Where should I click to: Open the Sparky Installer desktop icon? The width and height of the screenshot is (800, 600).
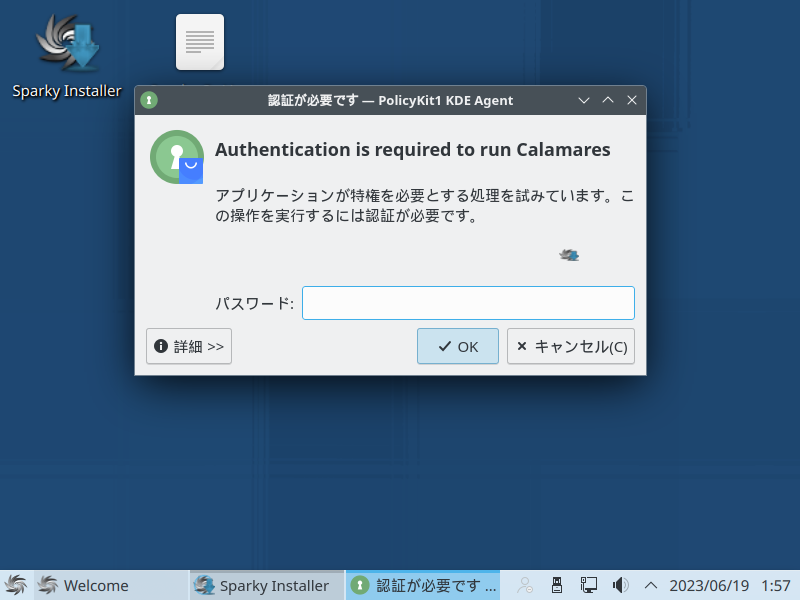(67, 55)
